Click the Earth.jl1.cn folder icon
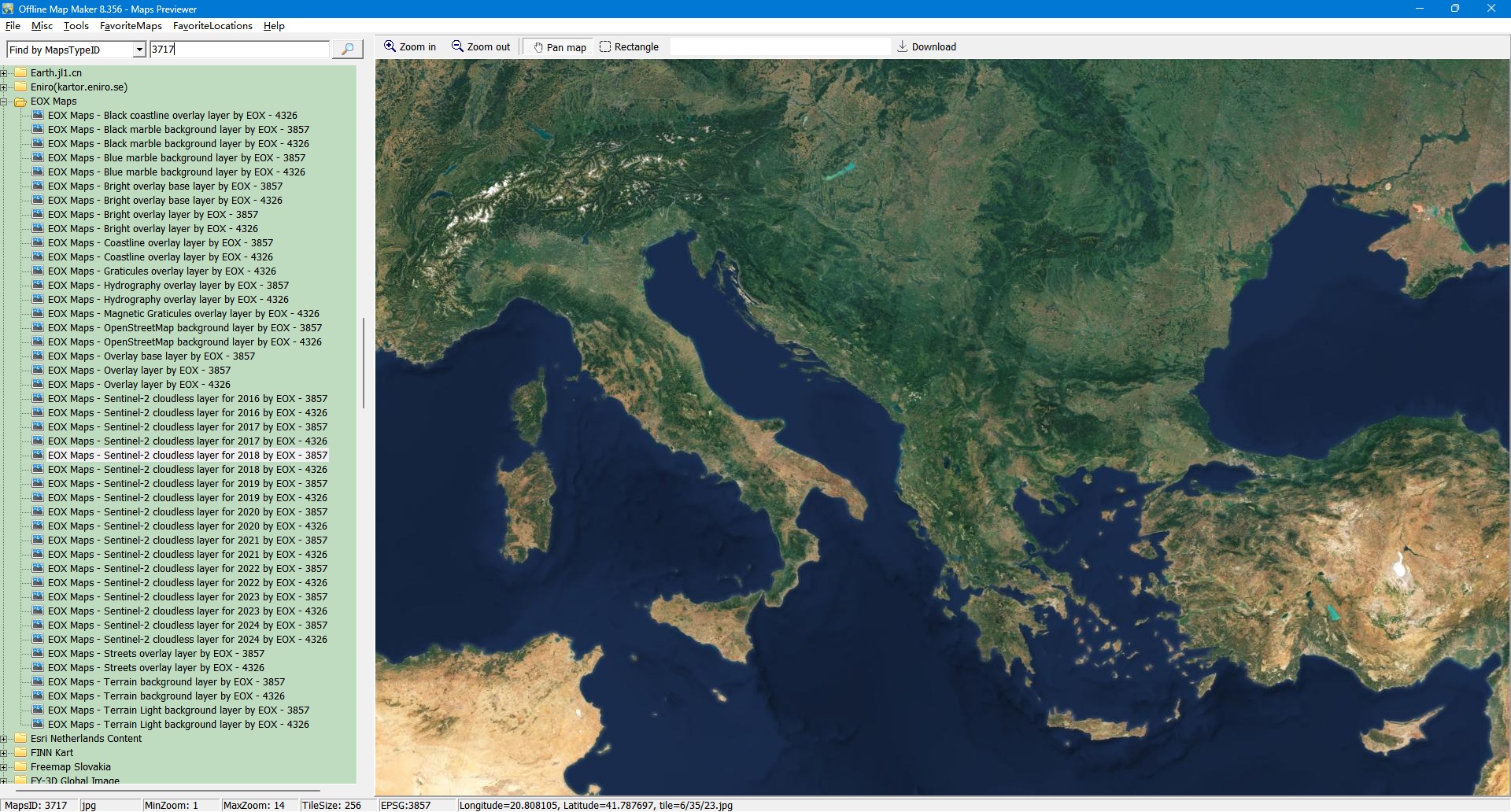 pos(20,73)
